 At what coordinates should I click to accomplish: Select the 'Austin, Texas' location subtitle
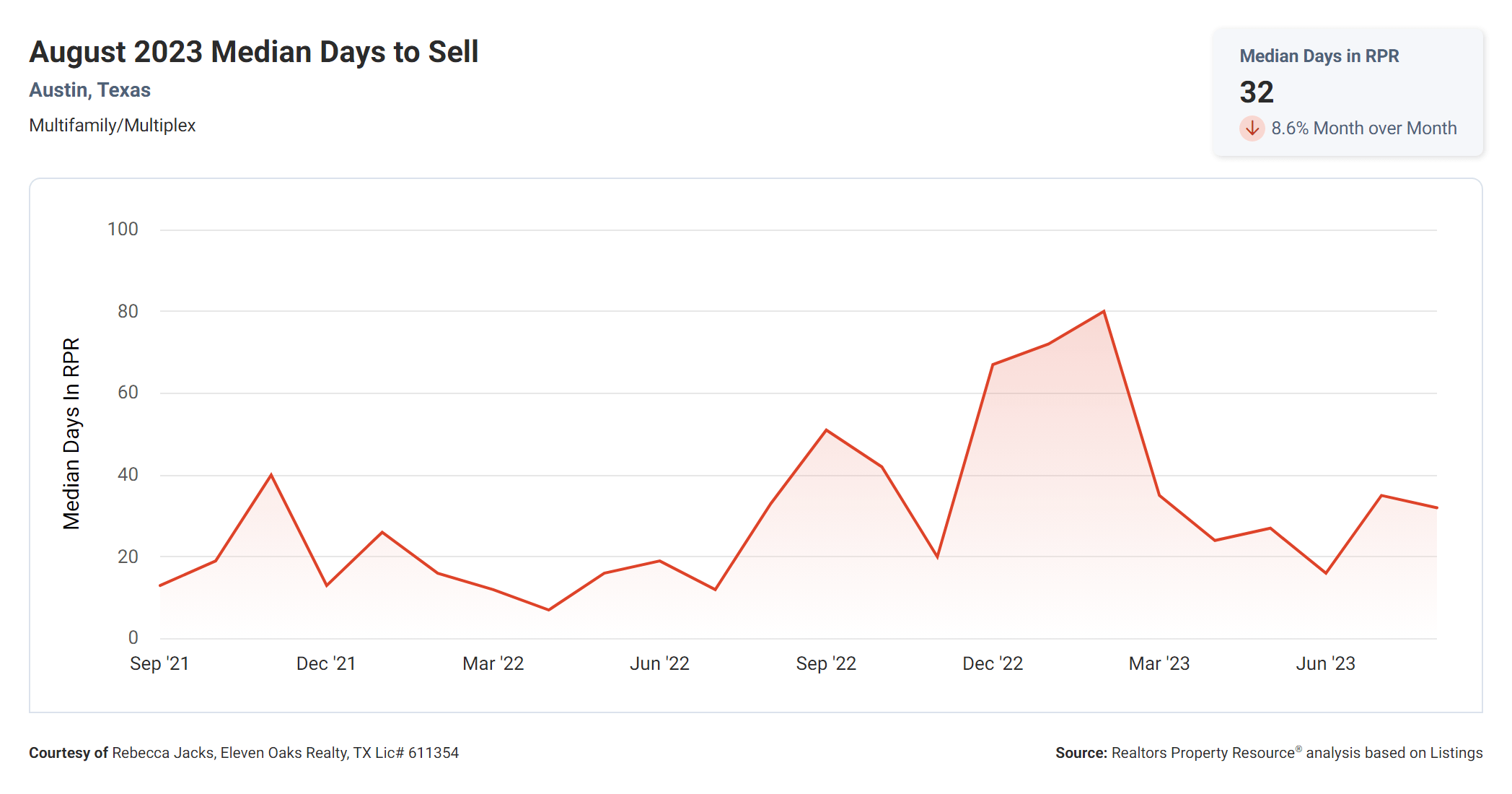(90, 90)
